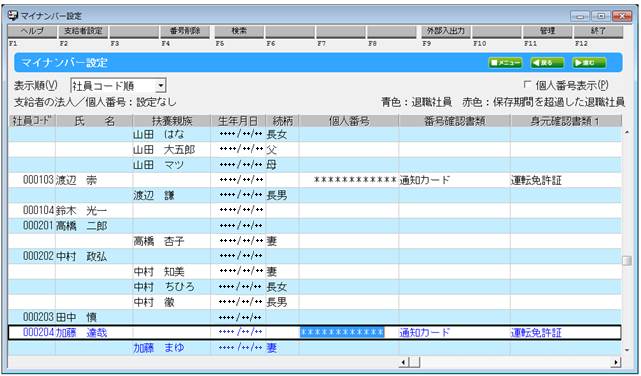The image size is (641, 376).
Task: Click the マイナンバー設定 window title bar icon
Action: 13,16
